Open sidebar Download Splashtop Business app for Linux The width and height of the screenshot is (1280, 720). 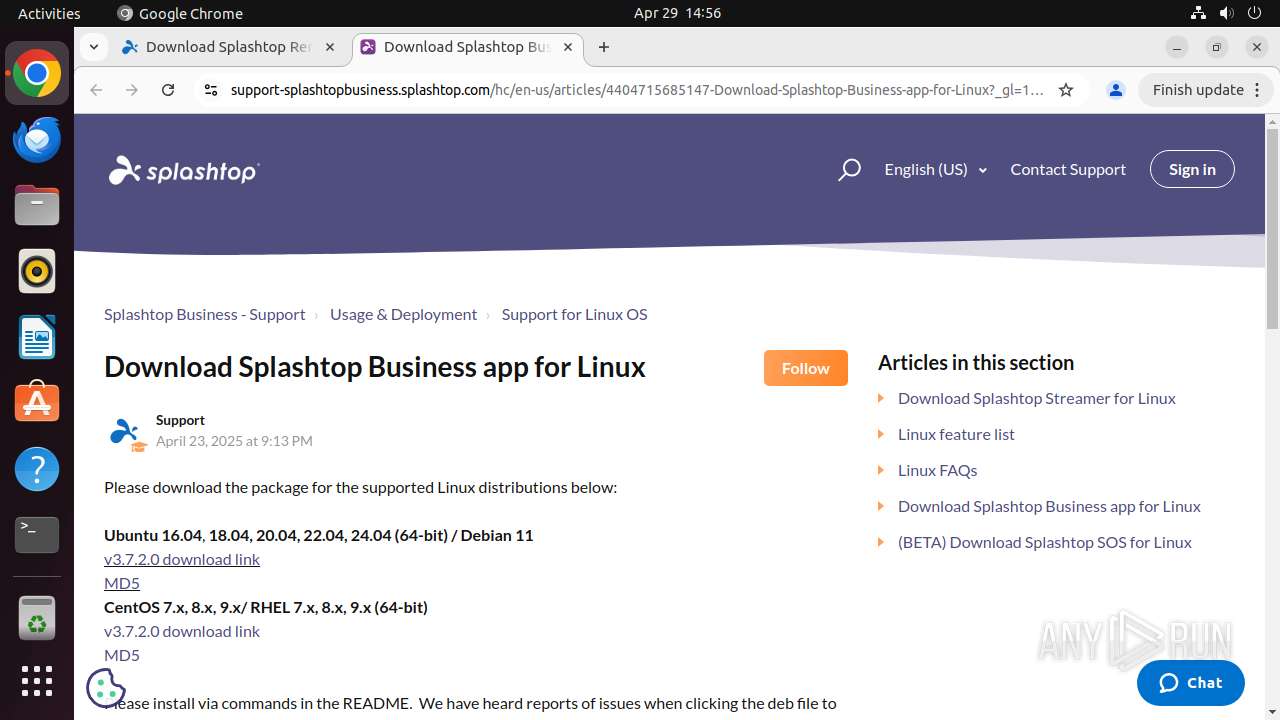[x=1049, y=506]
